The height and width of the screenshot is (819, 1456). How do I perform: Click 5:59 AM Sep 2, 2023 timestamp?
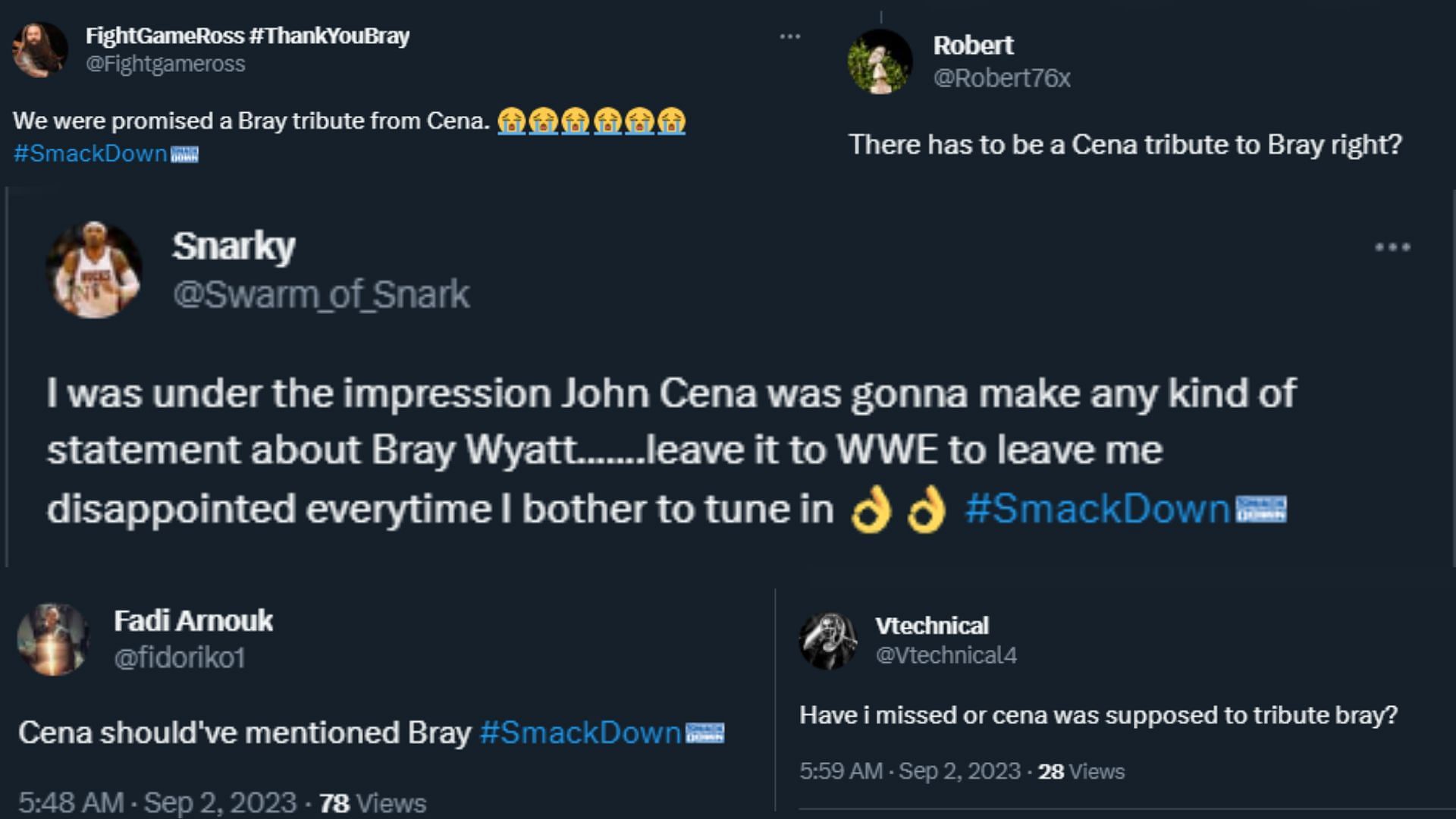pyautogui.click(x=909, y=771)
